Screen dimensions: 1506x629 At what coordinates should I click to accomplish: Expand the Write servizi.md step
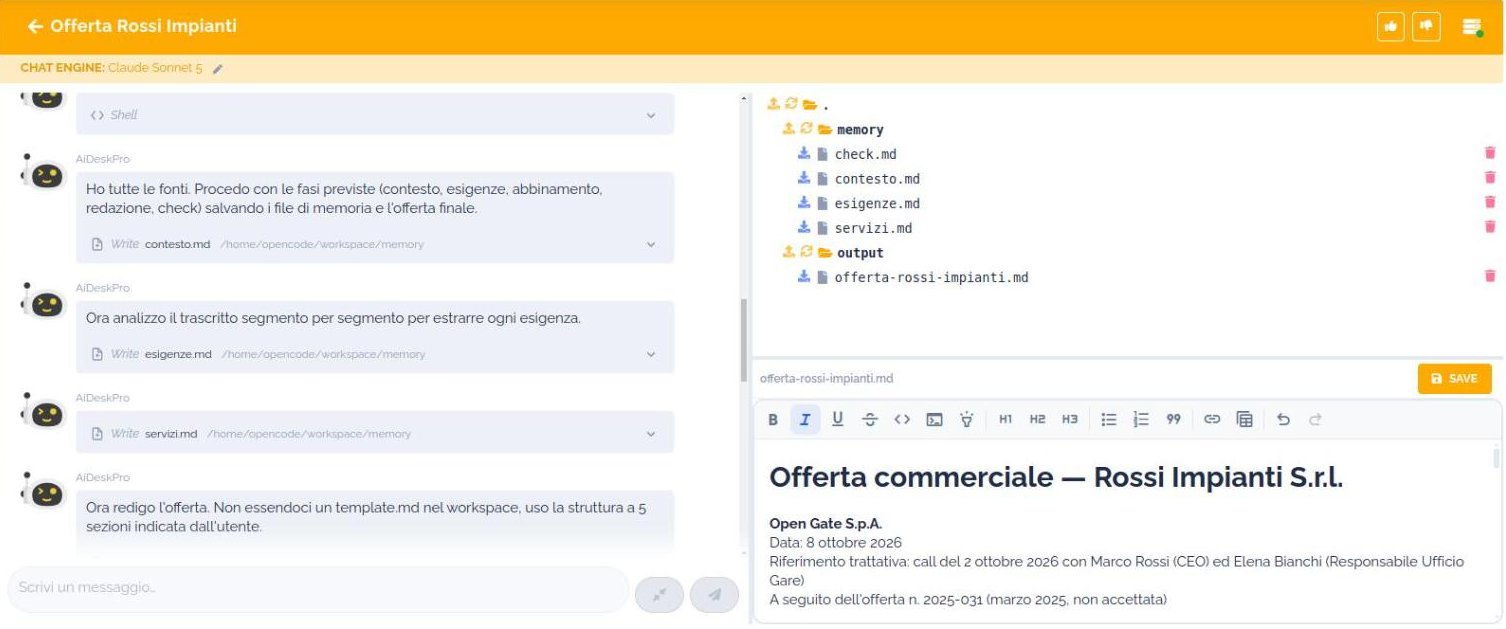651,434
